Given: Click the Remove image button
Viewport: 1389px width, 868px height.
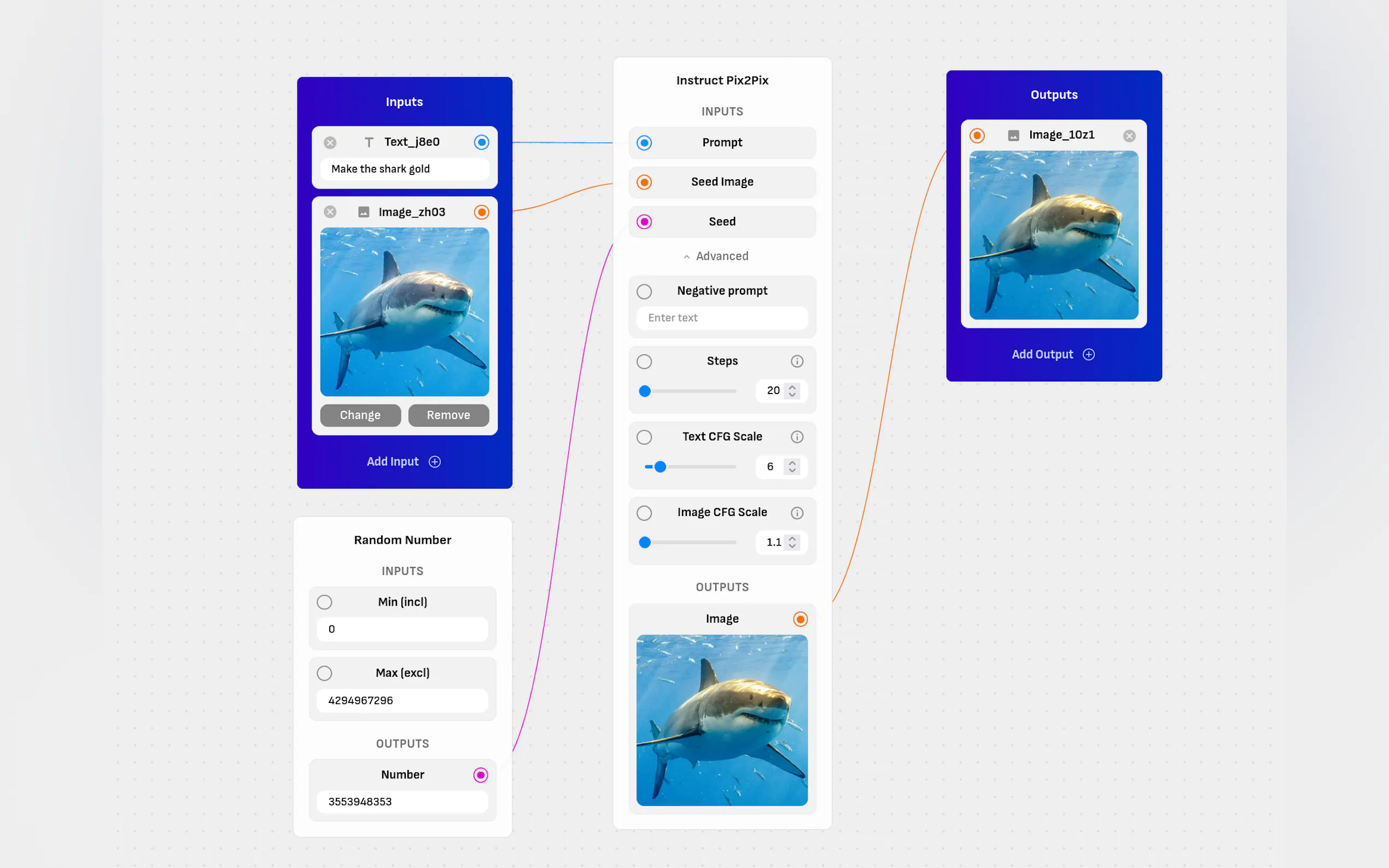Looking at the screenshot, I should click(x=448, y=415).
